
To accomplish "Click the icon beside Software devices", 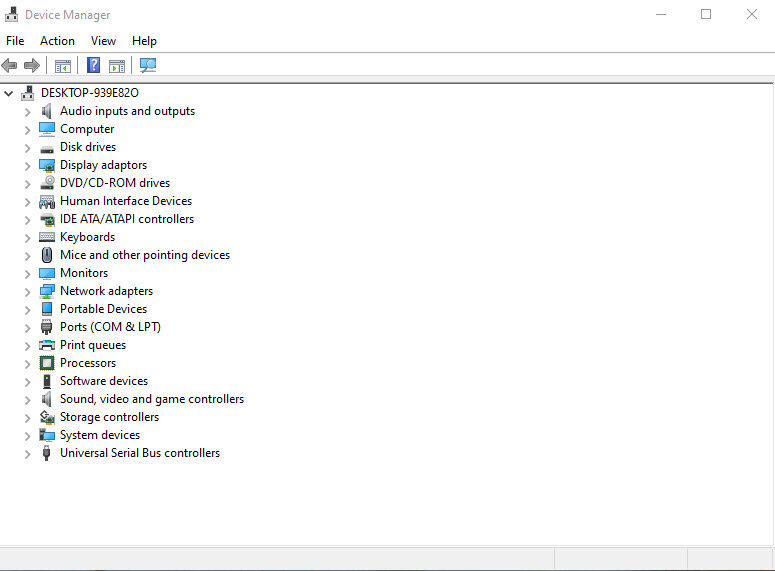I will [47, 381].
